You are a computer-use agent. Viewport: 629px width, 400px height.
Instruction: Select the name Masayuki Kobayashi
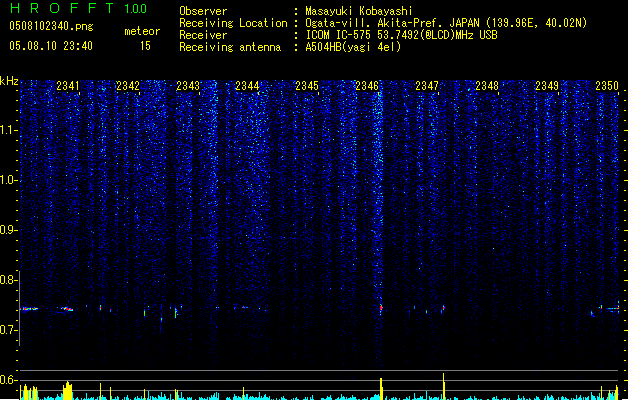tap(359, 11)
